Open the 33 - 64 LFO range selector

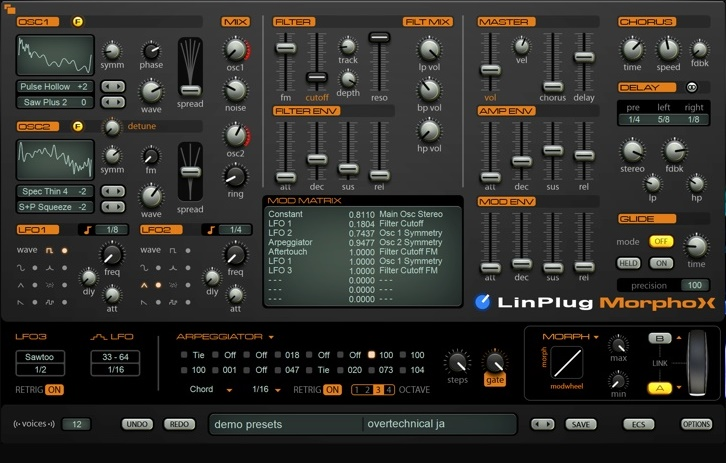click(x=115, y=357)
